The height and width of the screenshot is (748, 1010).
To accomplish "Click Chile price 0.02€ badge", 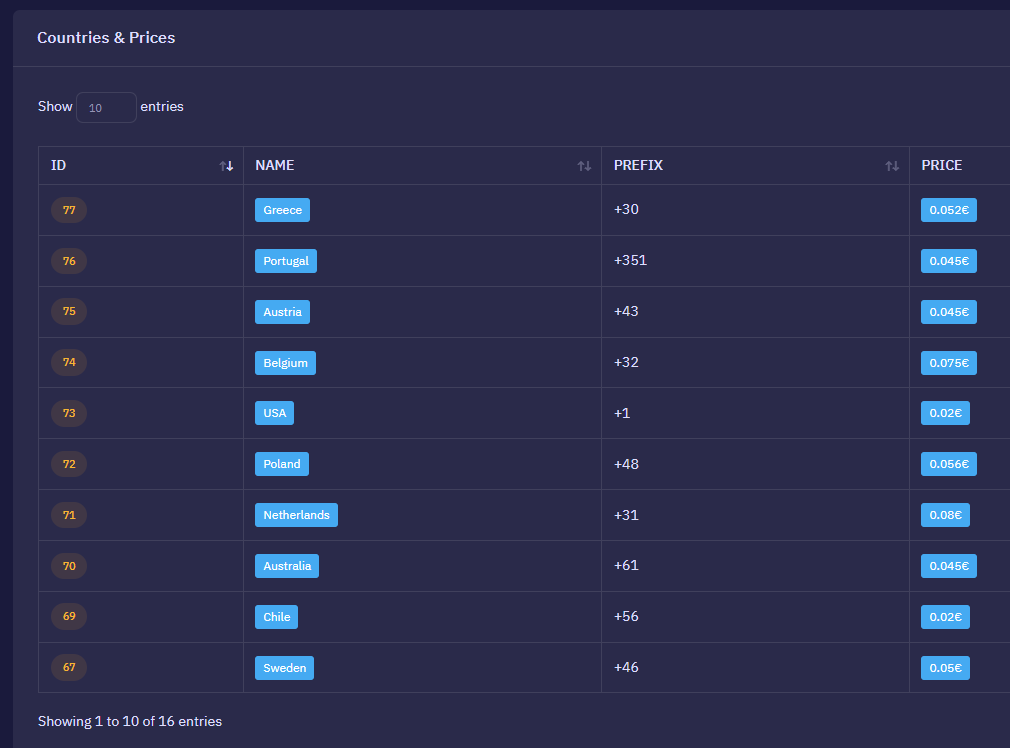I will click(x=945, y=617).
